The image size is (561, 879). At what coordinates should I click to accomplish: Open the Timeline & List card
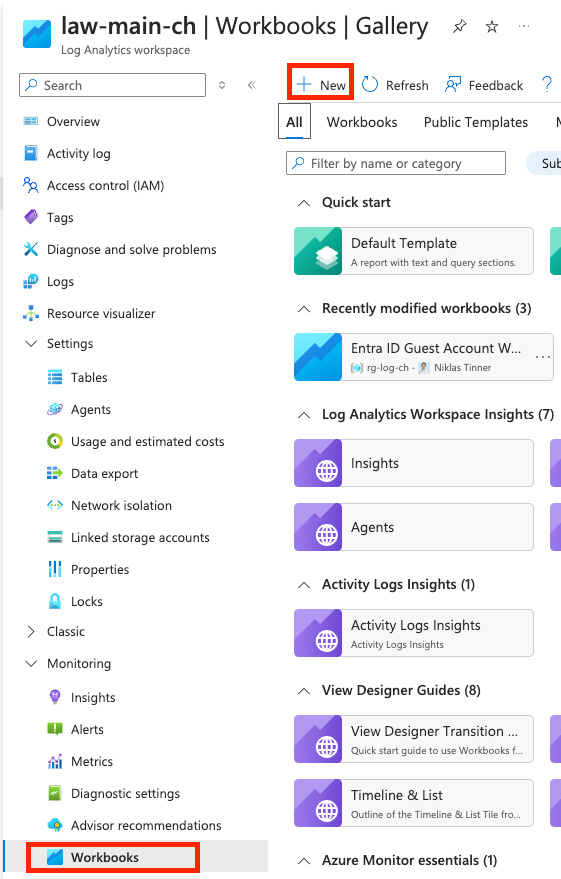click(x=414, y=802)
